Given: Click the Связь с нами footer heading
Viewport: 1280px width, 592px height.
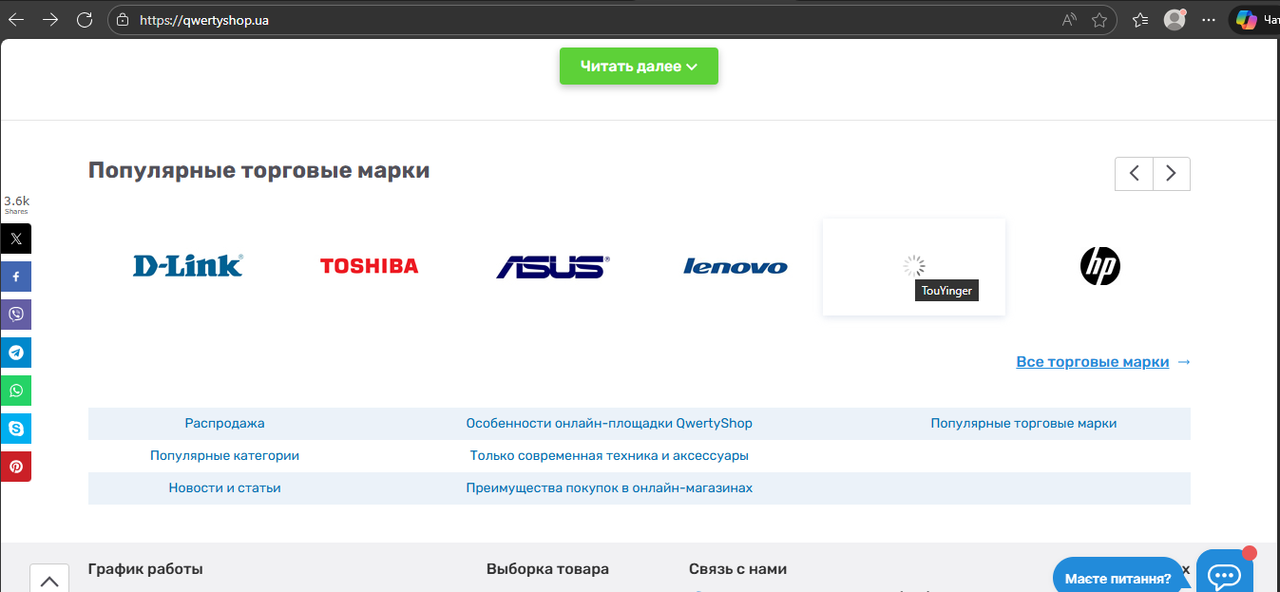Looking at the screenshot, I should pos(738,569).
